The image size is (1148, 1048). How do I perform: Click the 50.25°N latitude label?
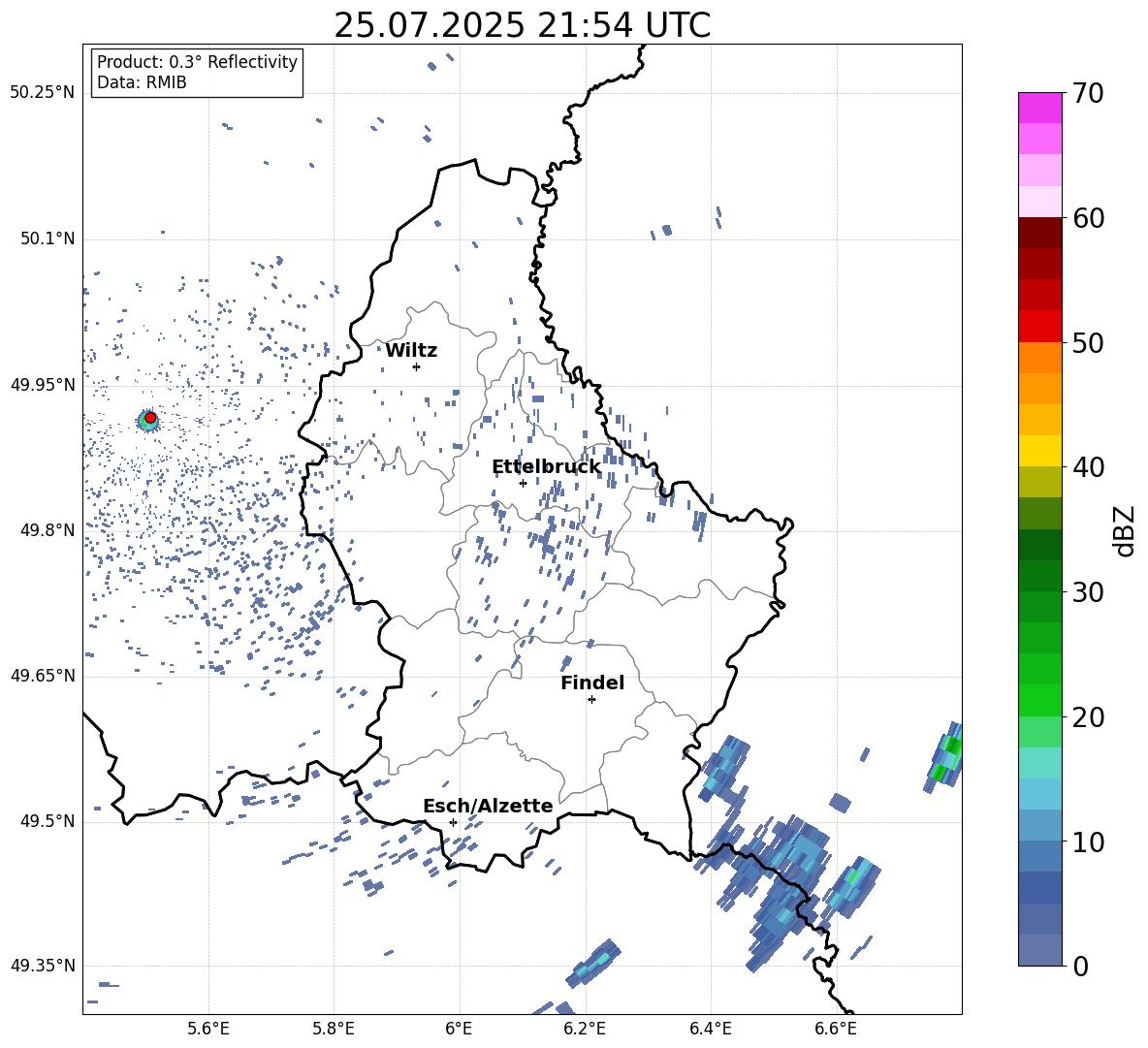43,93
